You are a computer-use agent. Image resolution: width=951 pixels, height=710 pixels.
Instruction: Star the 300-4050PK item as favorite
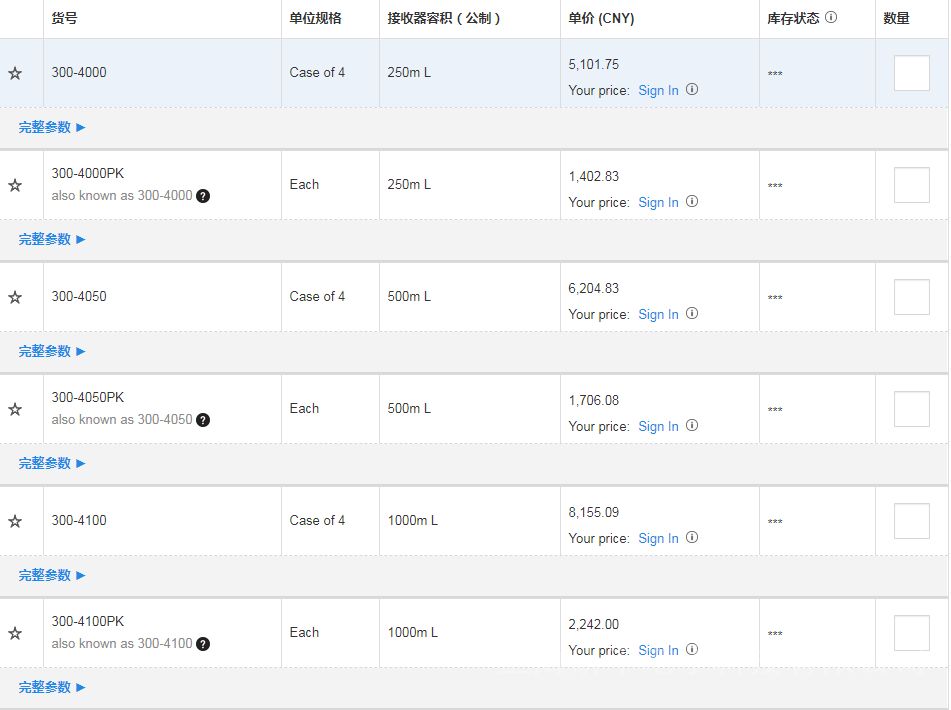(15, 409)
